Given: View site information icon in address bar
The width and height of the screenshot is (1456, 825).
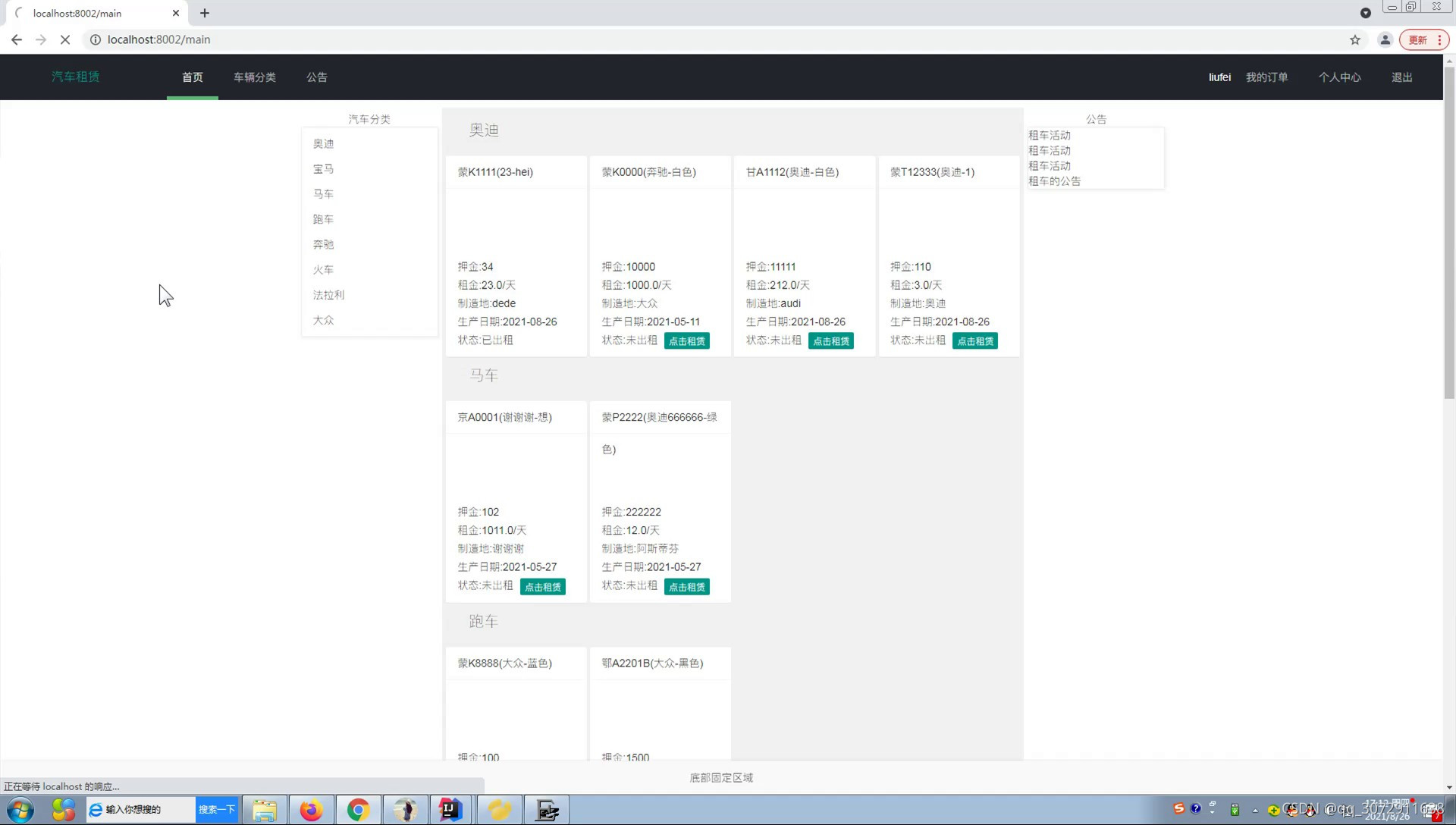Looking at the screenshot, I should click(96, 39).
